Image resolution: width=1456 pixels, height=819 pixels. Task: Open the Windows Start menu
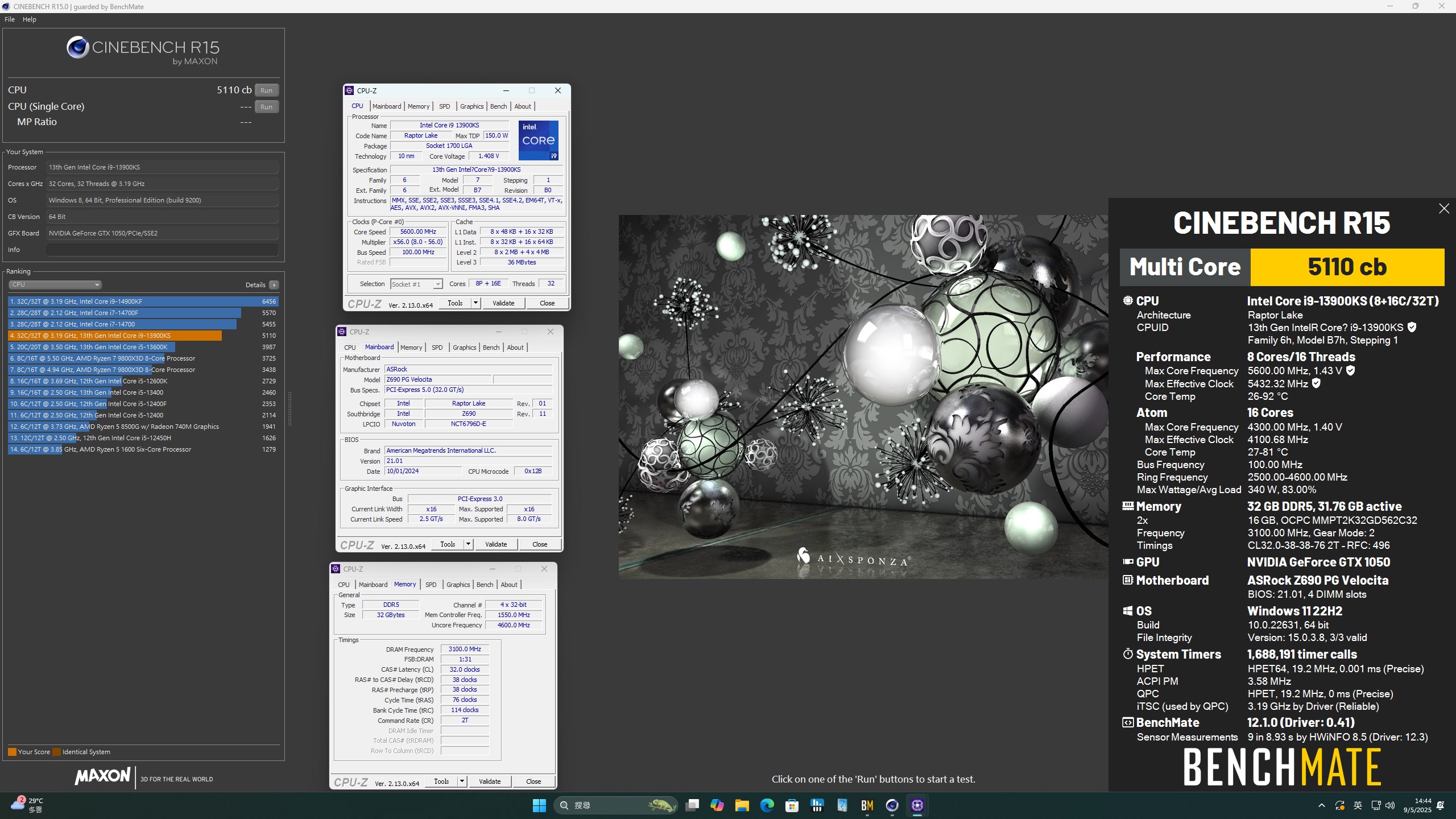pyautogui.click(x=539, y=805)
